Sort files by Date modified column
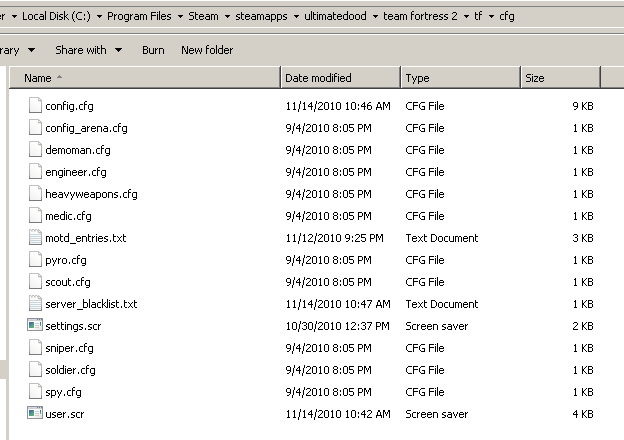Image resolution: width=624 pixels, height=440 pixels. (x=341, y=78)
